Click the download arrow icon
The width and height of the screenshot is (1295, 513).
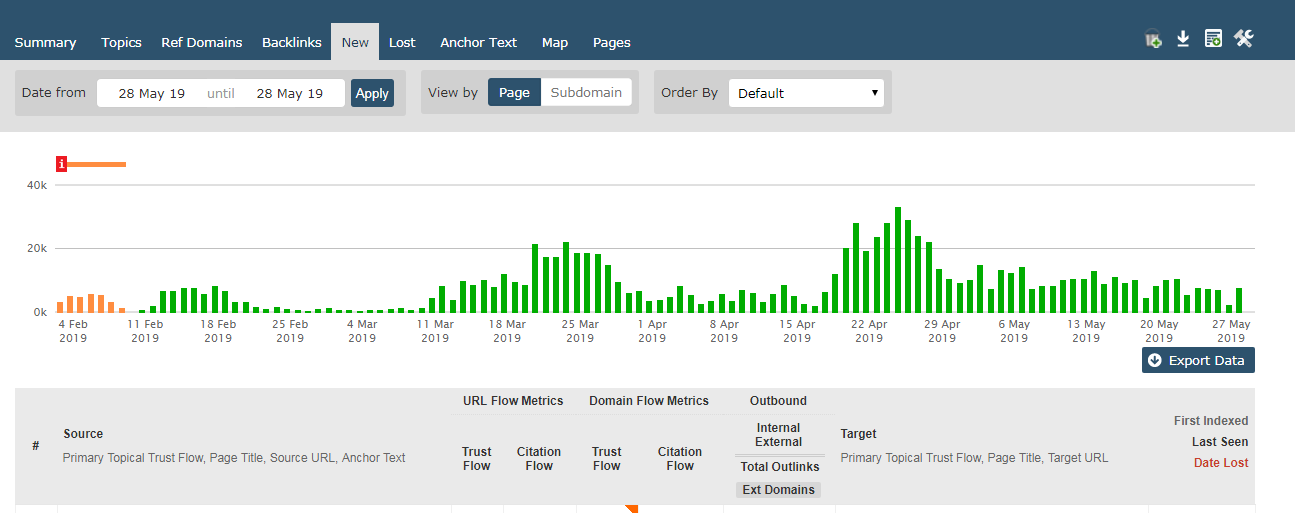click(1183, 39)
